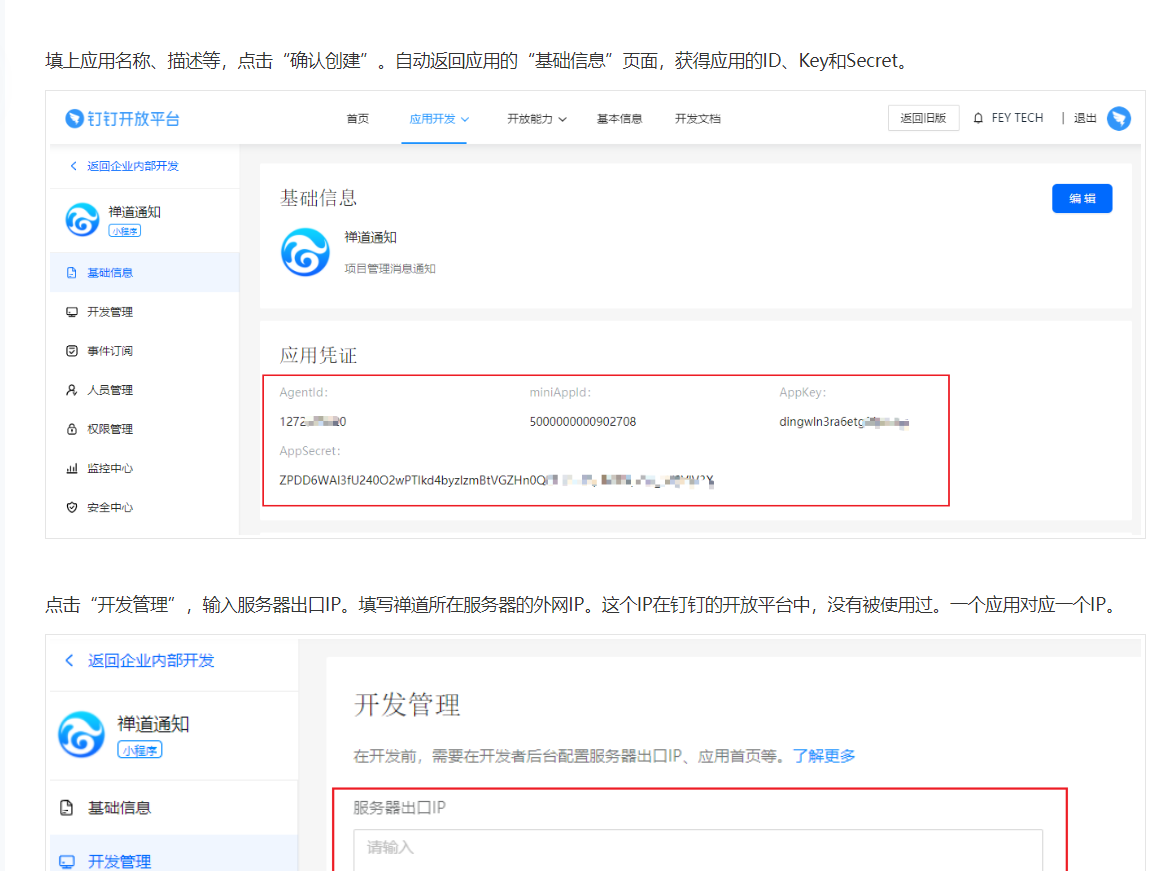This screenshot has height=871, width=1165.
Task: Click the blue 编辑 button
Action: [x=1082, y=199]
